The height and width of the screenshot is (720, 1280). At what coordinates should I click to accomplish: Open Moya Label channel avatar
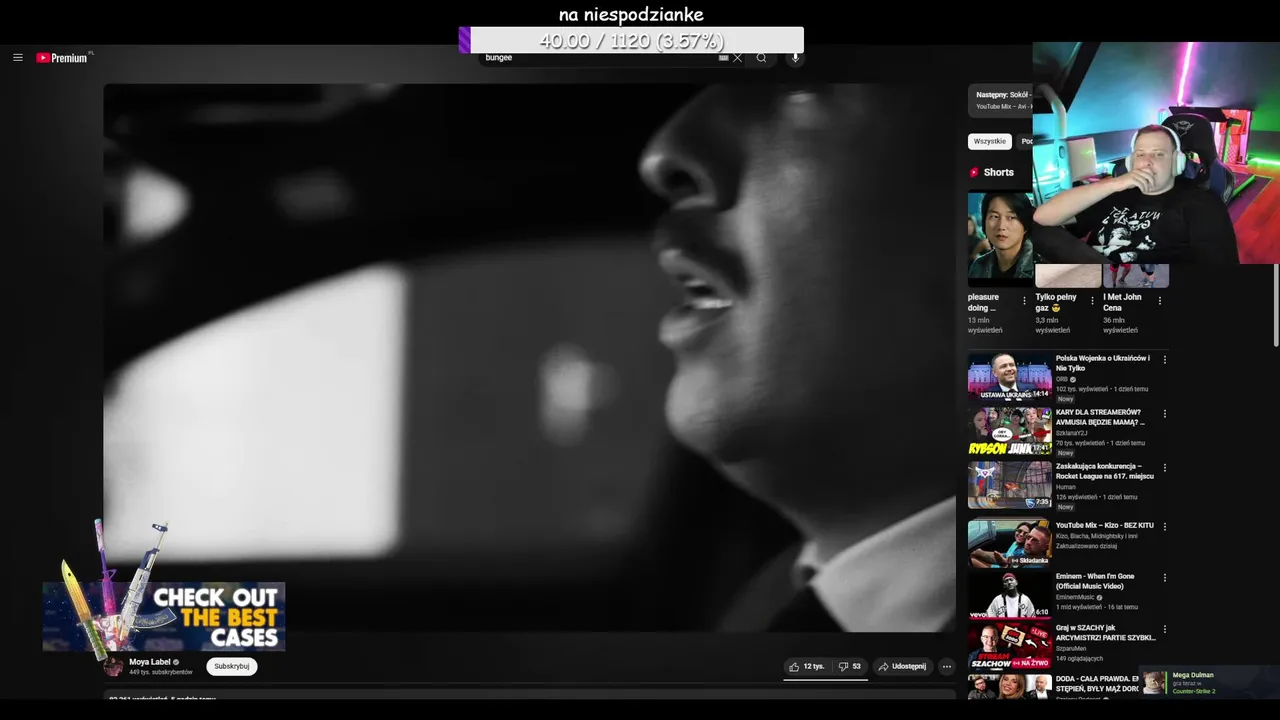click(114, 666)
